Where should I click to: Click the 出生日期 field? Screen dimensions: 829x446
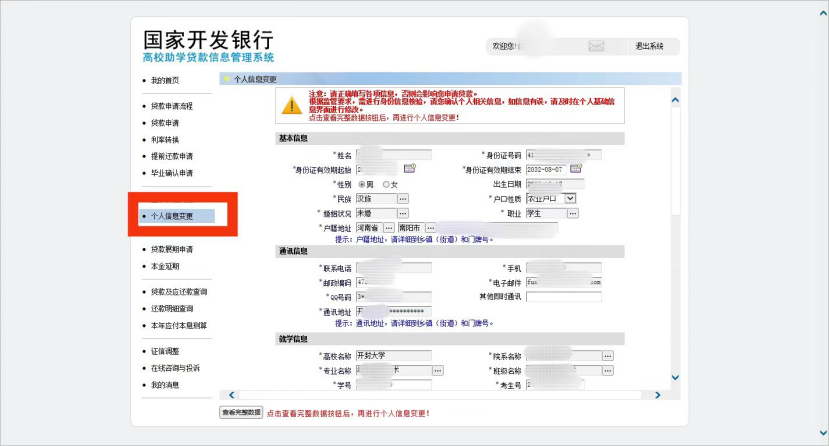tap(555, 184)
